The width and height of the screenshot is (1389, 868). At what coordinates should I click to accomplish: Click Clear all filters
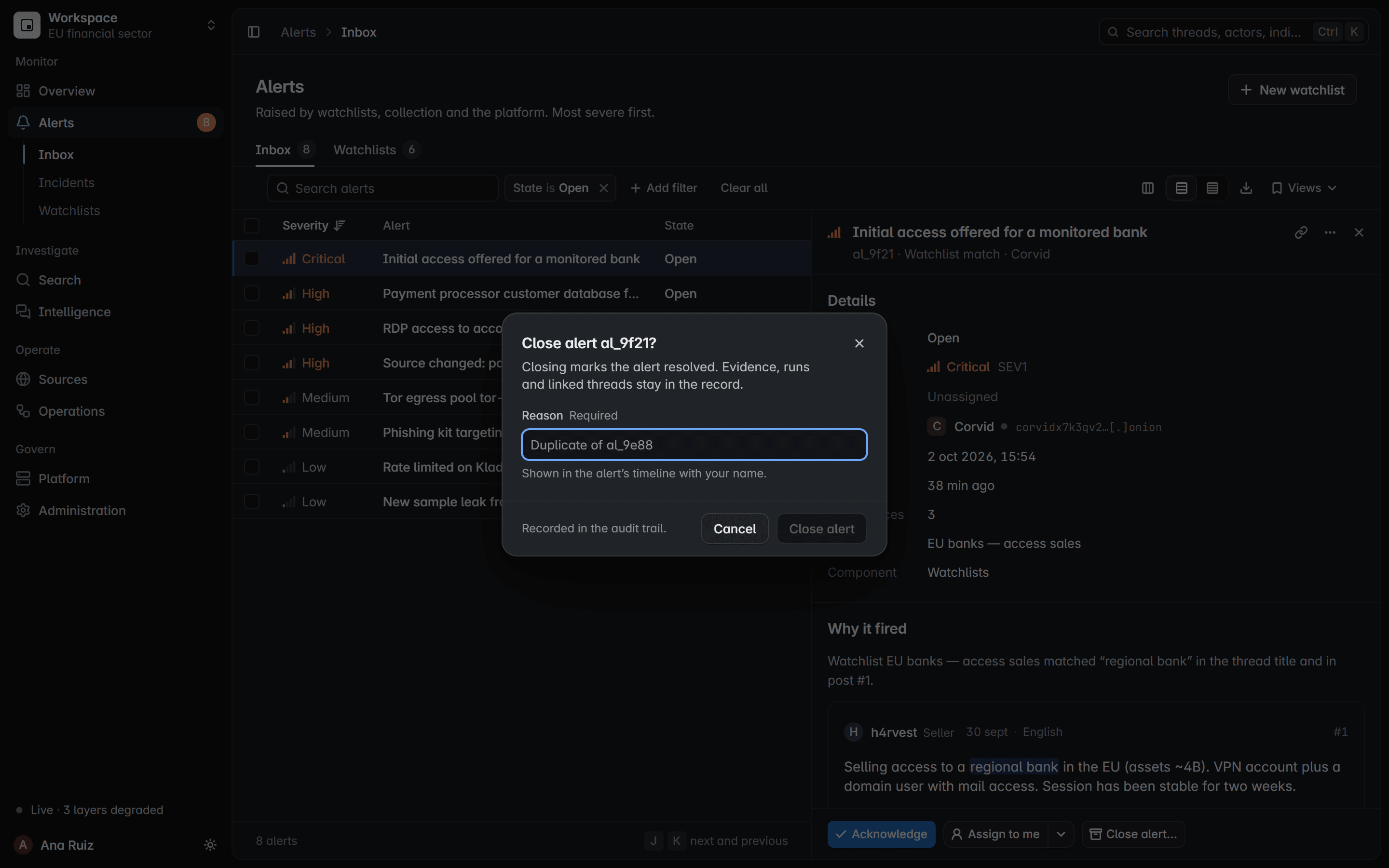point(744,188)
